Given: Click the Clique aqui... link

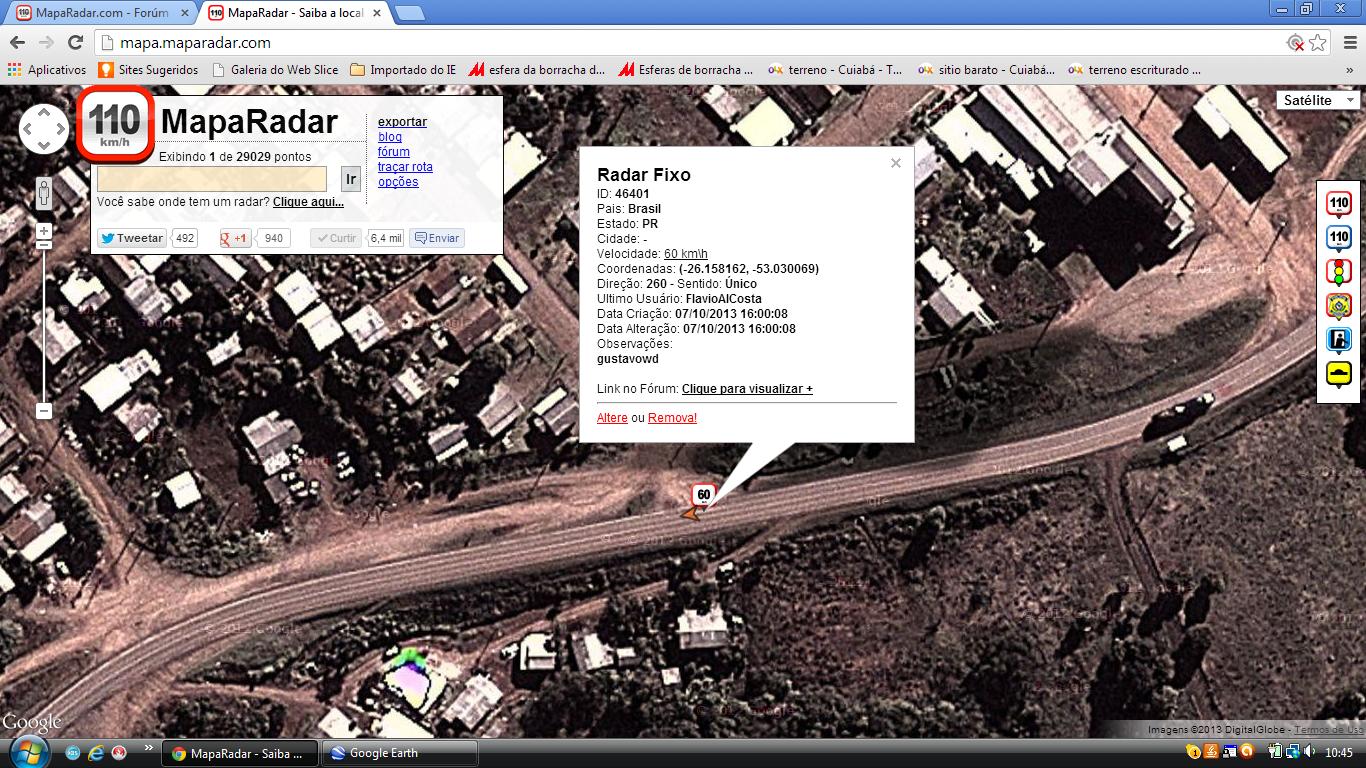Looking at the screenshot, I should [308, 202].
